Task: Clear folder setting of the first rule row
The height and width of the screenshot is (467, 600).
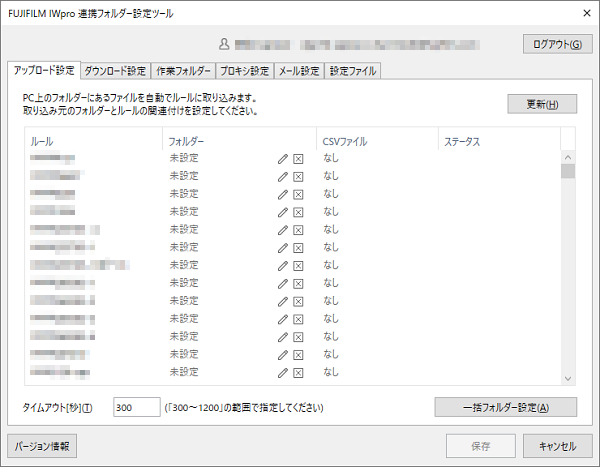Action: coord(298,159)
